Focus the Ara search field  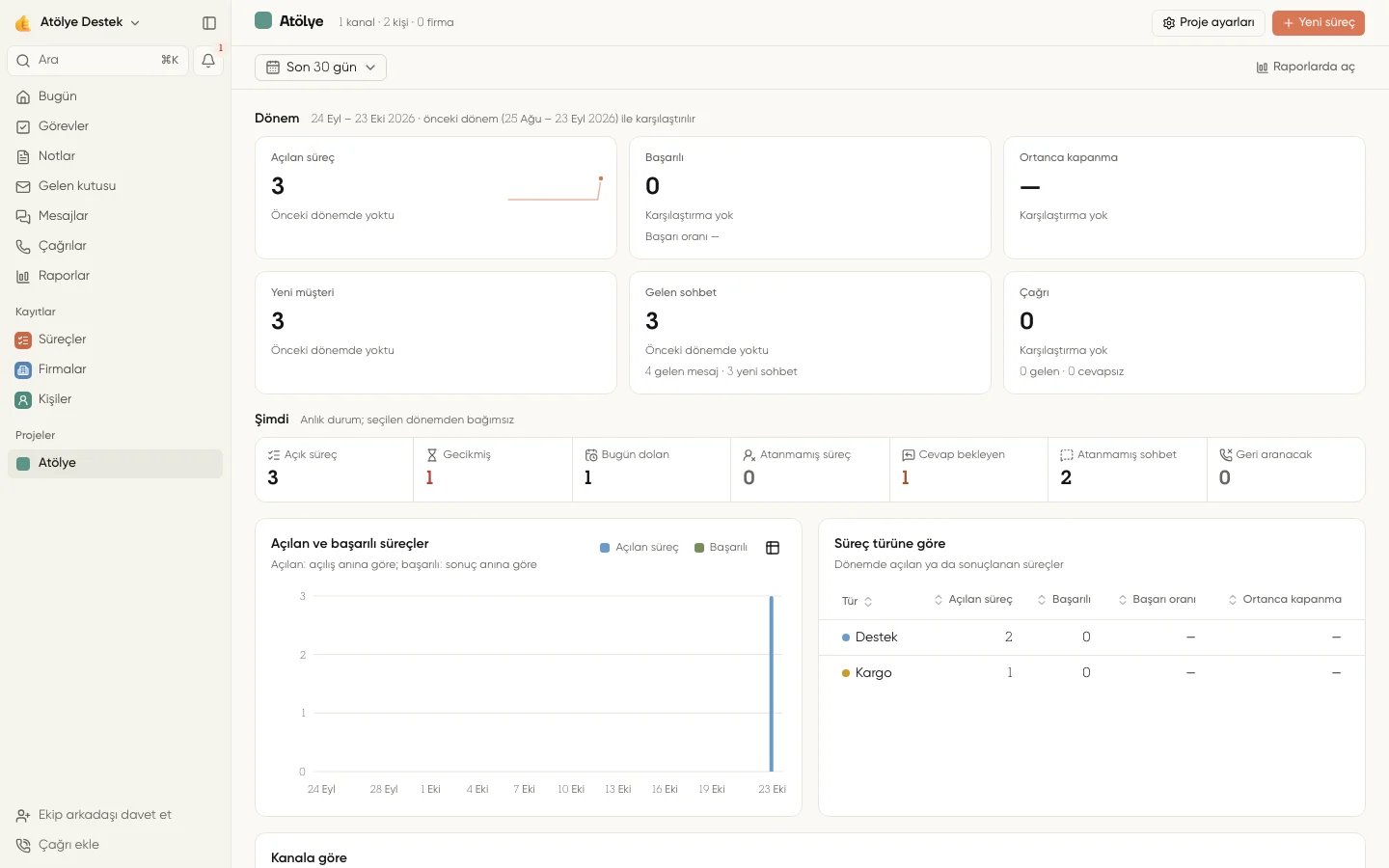pos(98,60)
